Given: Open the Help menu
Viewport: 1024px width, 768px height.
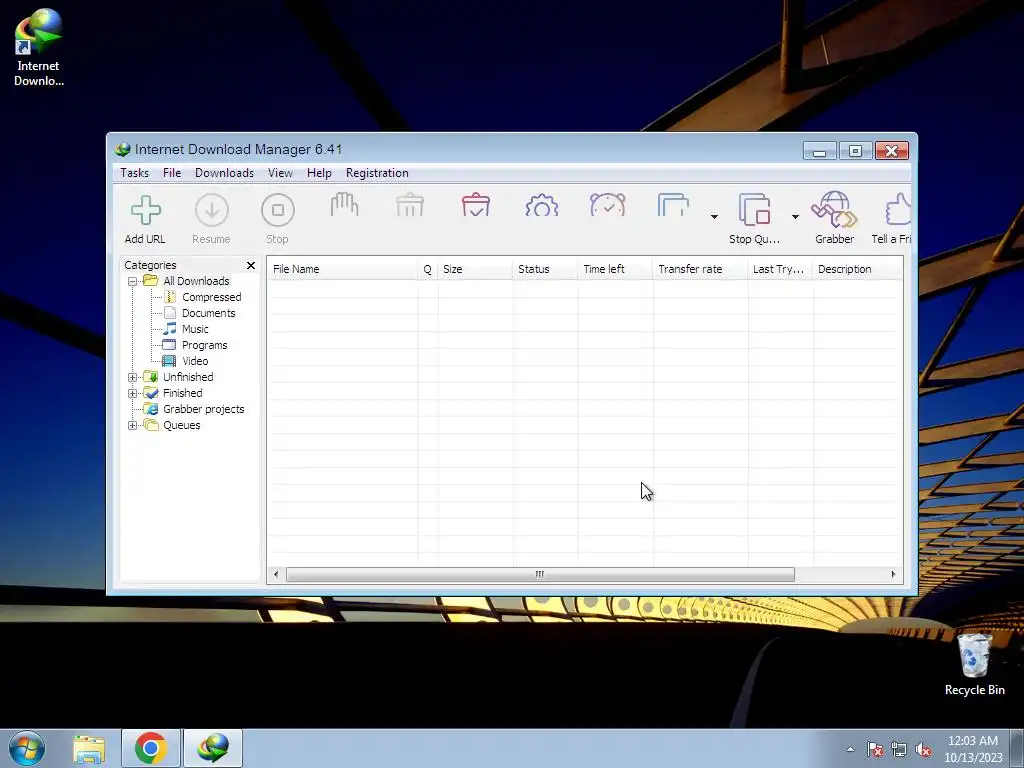Looking at the screenshot, I should tap(319, 173).
